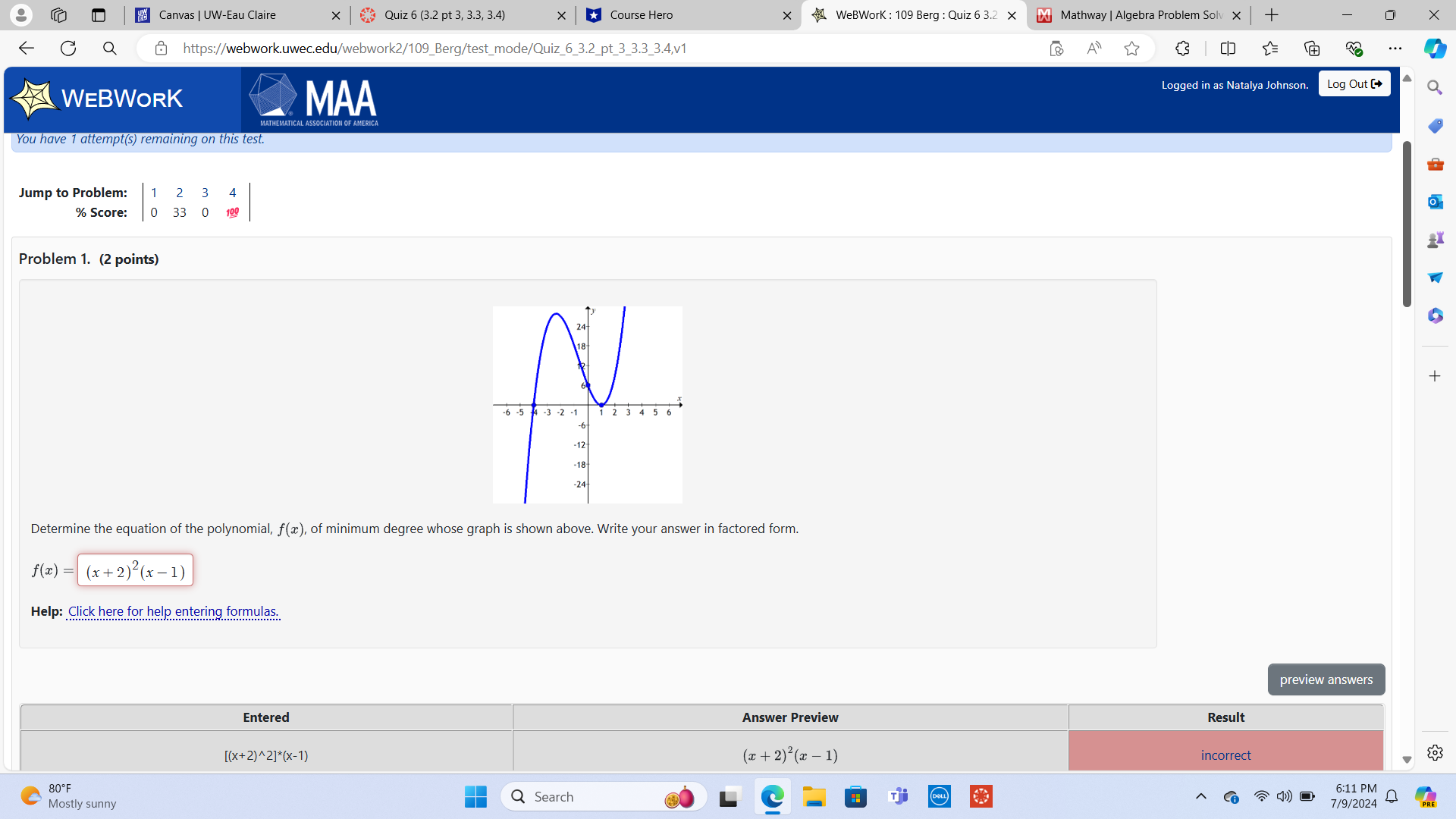Viewport: 1456px width, 819px height.
Task: Add page to favorites star icon
Action: (x=1131, y=49)
